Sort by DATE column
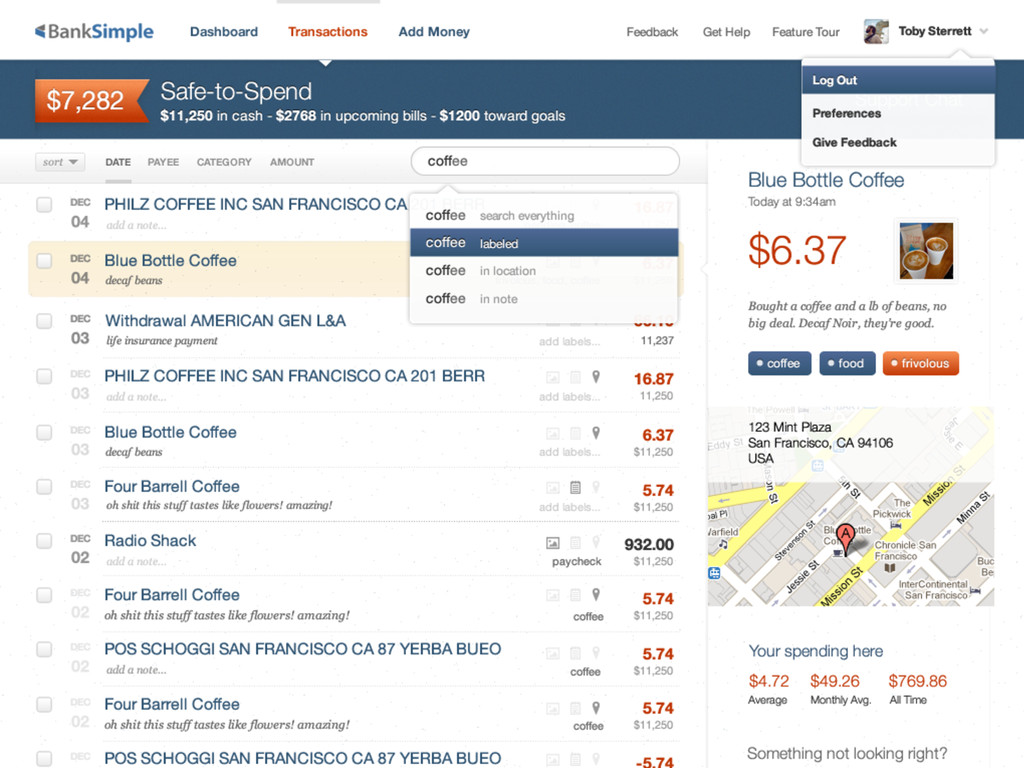Viewport: 1024px width, 768px height. [118, 162]
